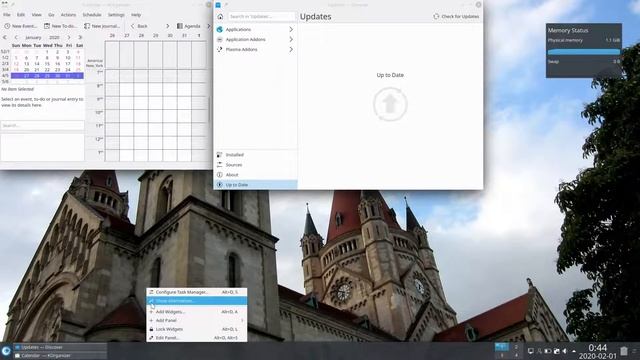Select day 8 in mini calendar

pos(47,58)
